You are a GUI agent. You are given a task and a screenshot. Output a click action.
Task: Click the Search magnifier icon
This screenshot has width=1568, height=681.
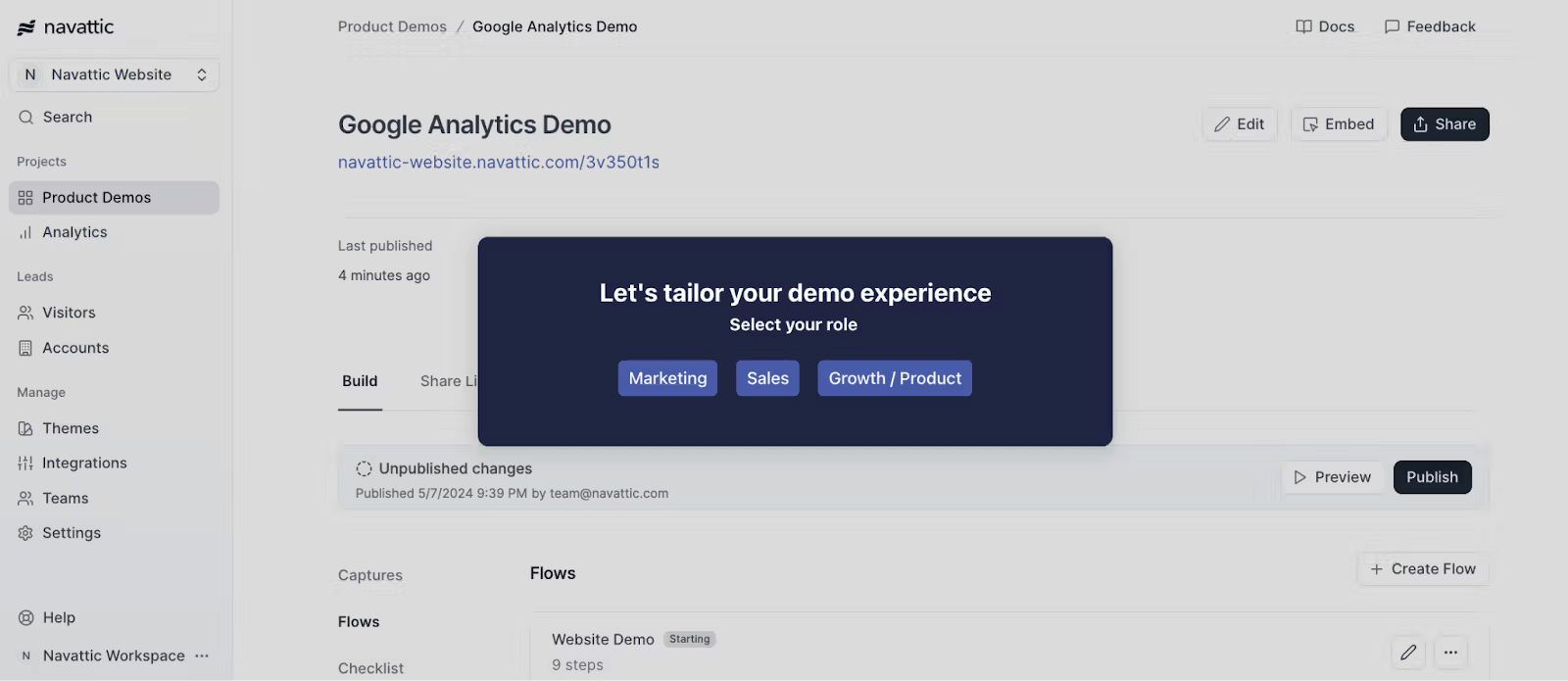pos(26,118)
